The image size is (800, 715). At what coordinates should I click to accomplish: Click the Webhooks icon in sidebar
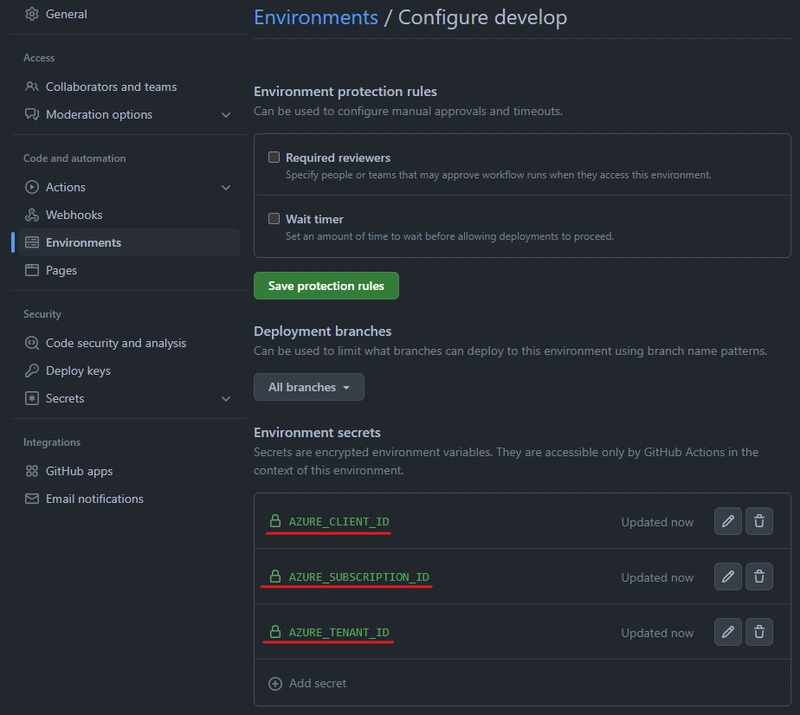pos(32,215)
